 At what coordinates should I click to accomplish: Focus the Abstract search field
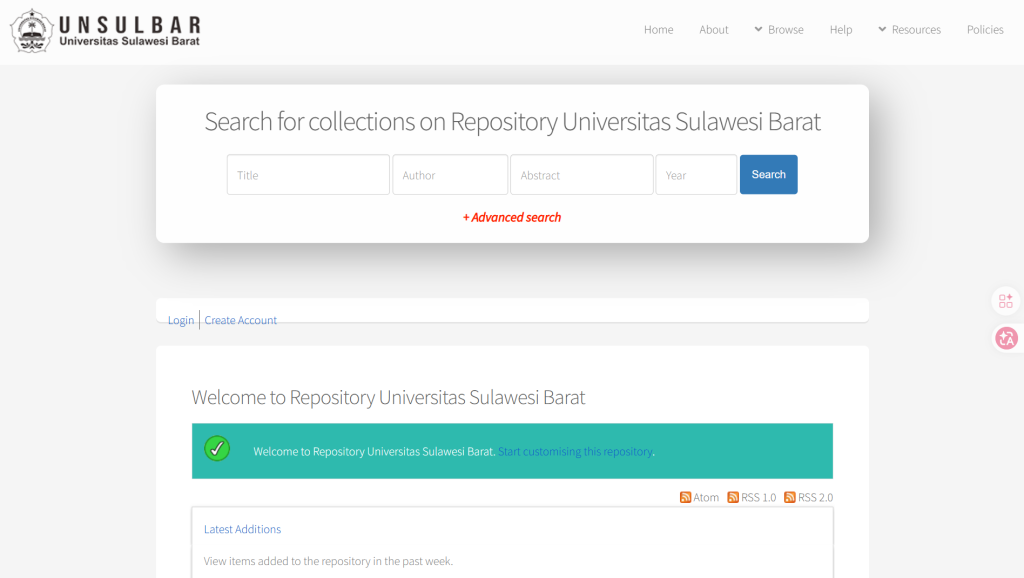582,174
